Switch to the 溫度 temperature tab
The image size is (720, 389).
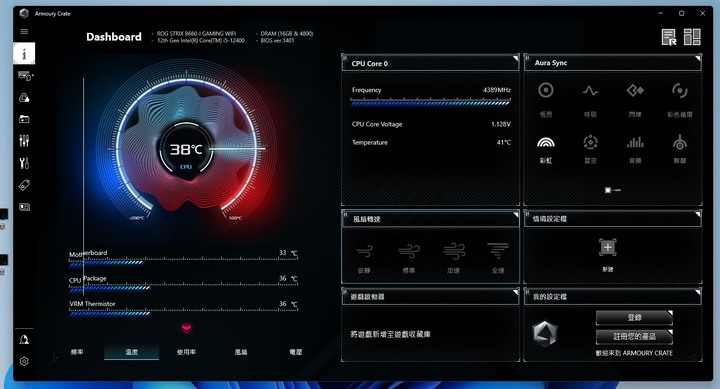[x=132, y=352]
